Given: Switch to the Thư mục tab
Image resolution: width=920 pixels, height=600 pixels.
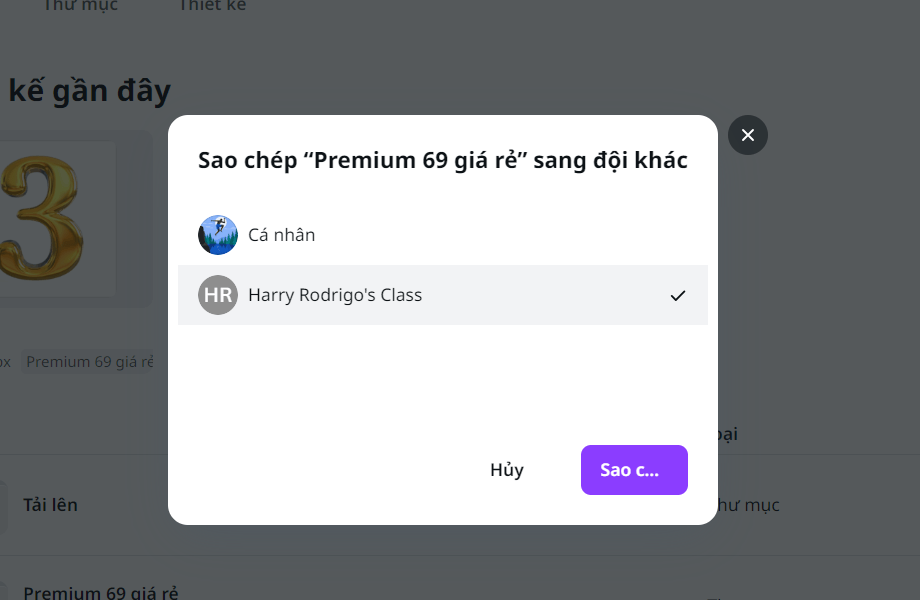Looking at the screenshot, I should 80,6.
